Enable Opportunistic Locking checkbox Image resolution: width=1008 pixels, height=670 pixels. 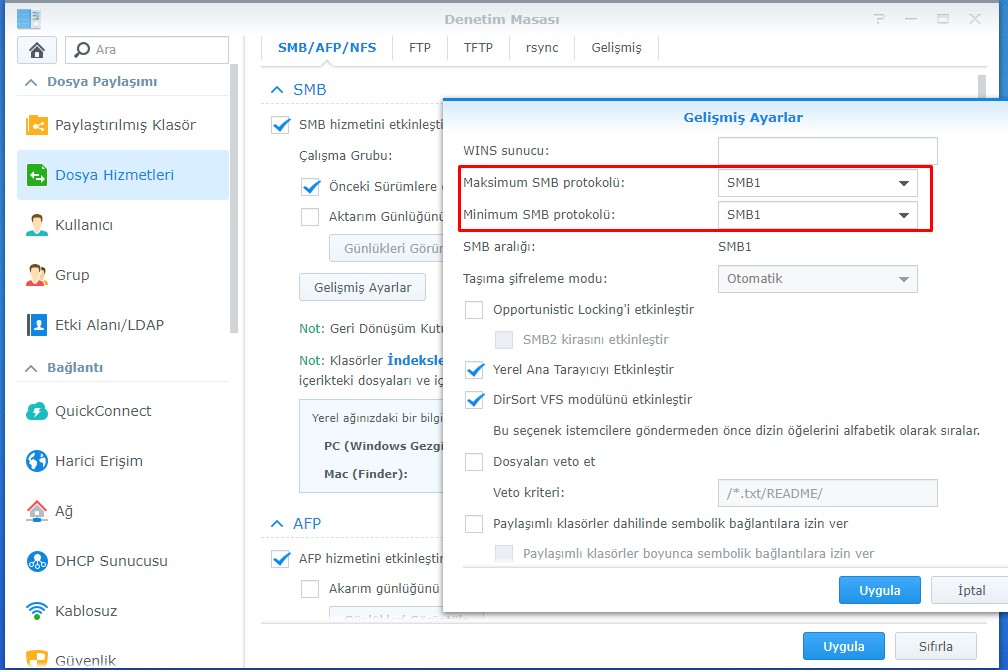(x=475, y=310)
